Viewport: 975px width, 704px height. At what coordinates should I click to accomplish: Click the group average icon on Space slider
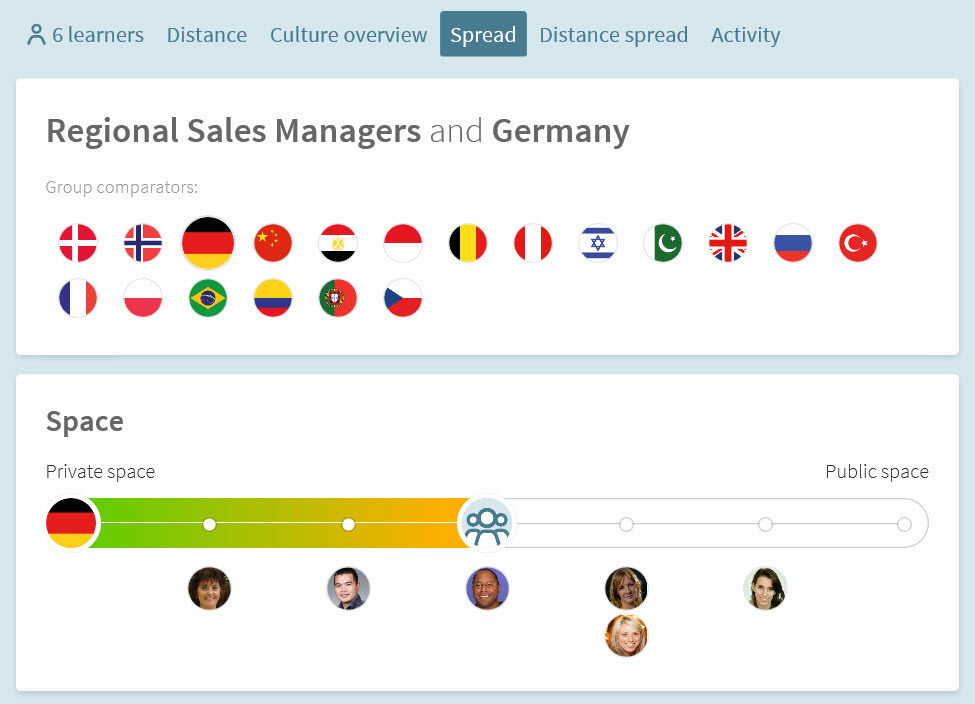[x=487, y=524]
